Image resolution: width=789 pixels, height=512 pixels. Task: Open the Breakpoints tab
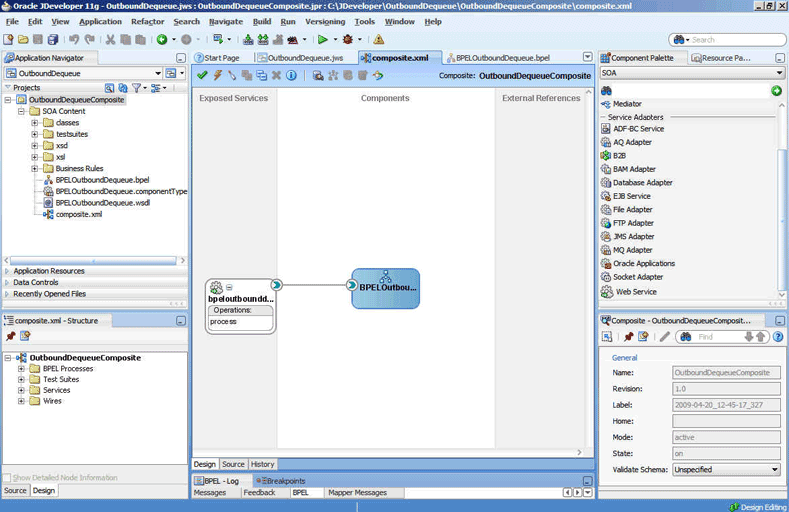click(x=281, y=481)
